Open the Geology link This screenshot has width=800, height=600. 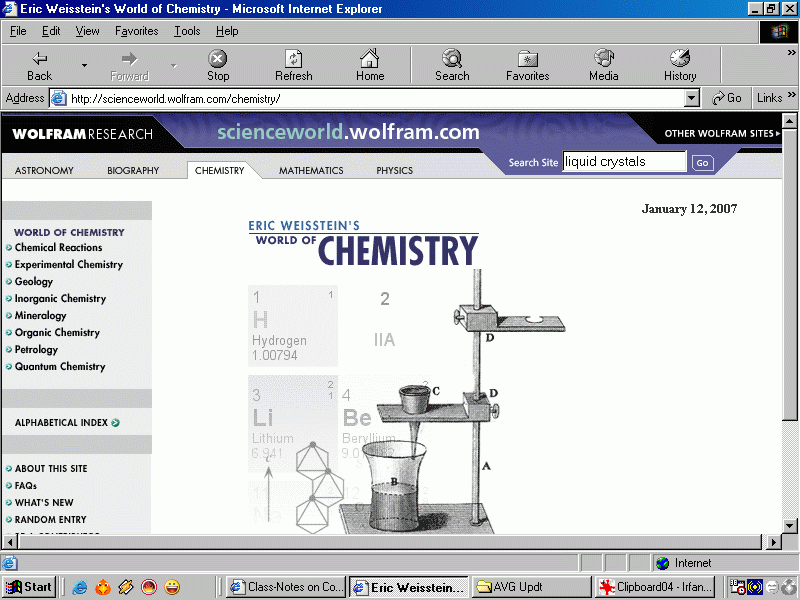pyautogui.click(x=34, y=282)
